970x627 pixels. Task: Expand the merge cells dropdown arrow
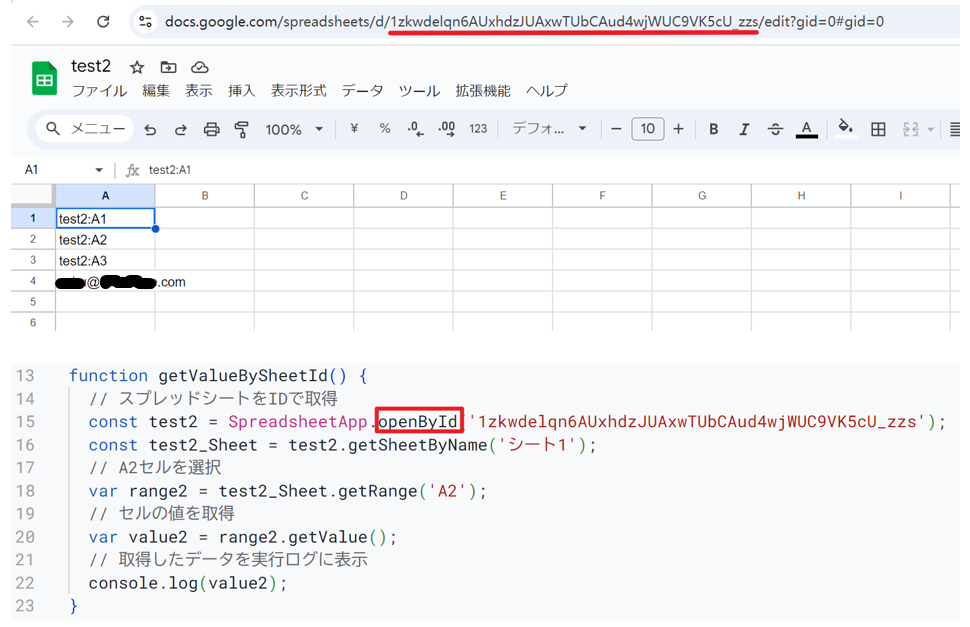pyautogui.click(x=930, y=129)
